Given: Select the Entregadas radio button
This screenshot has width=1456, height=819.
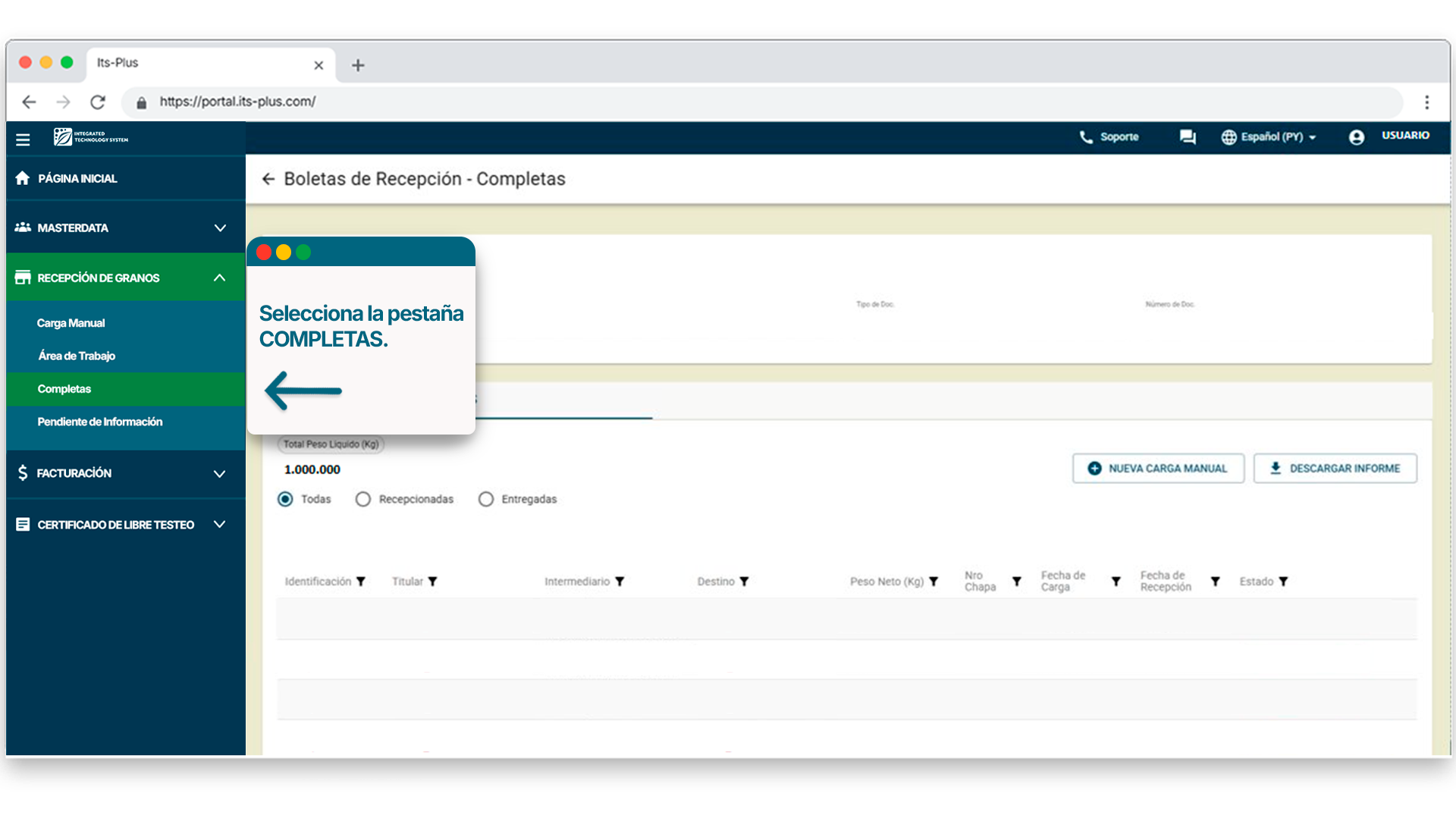Looking at the screenshot, I should point(486,499).
